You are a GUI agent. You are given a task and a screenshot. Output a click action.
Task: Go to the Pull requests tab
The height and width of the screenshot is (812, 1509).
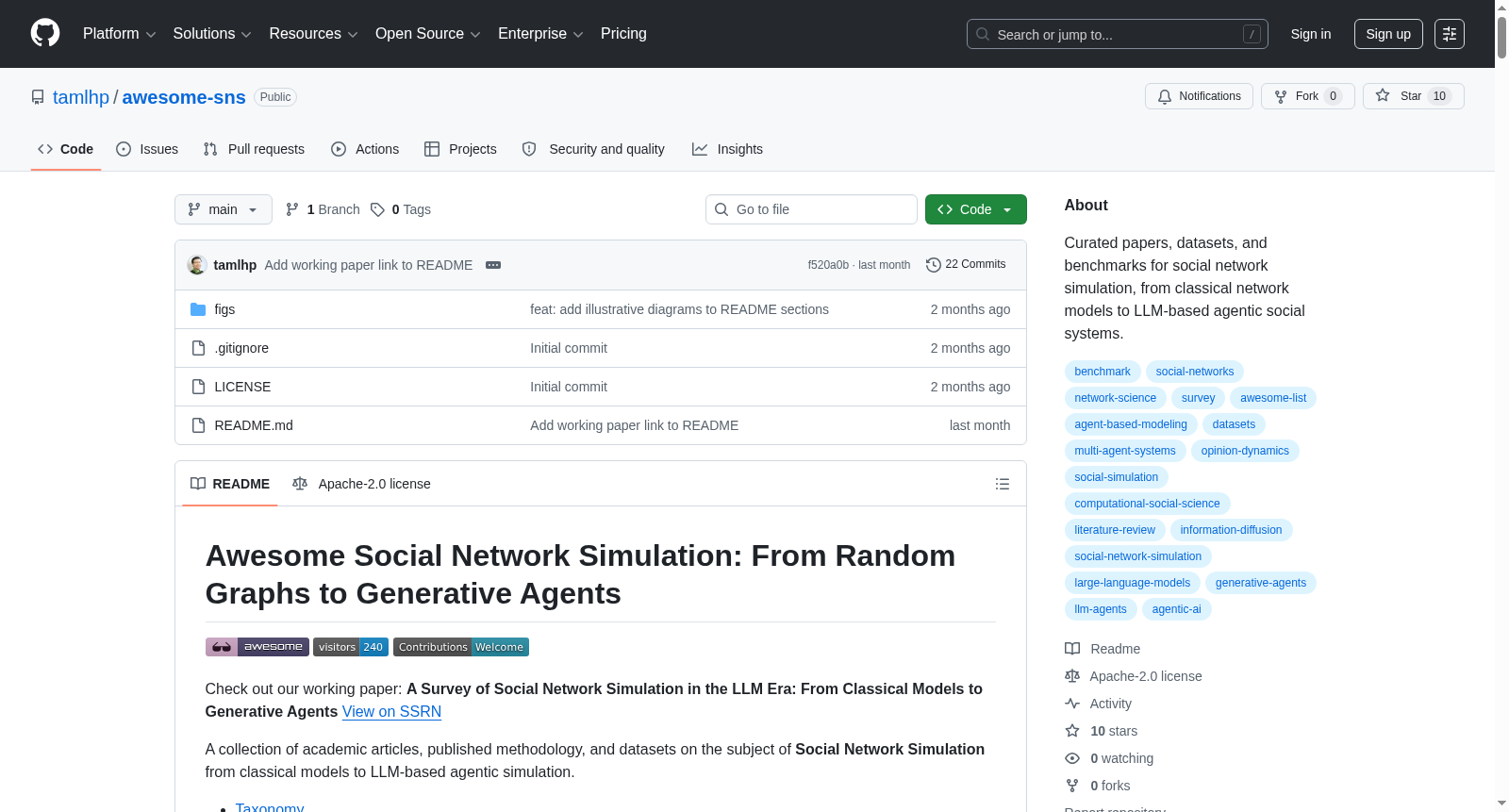pyautogui.click(x=254, y=149)
